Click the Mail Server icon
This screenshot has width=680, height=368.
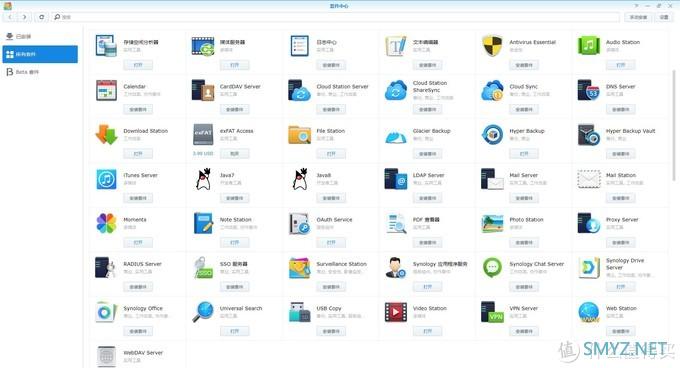[x=492, y=179]
